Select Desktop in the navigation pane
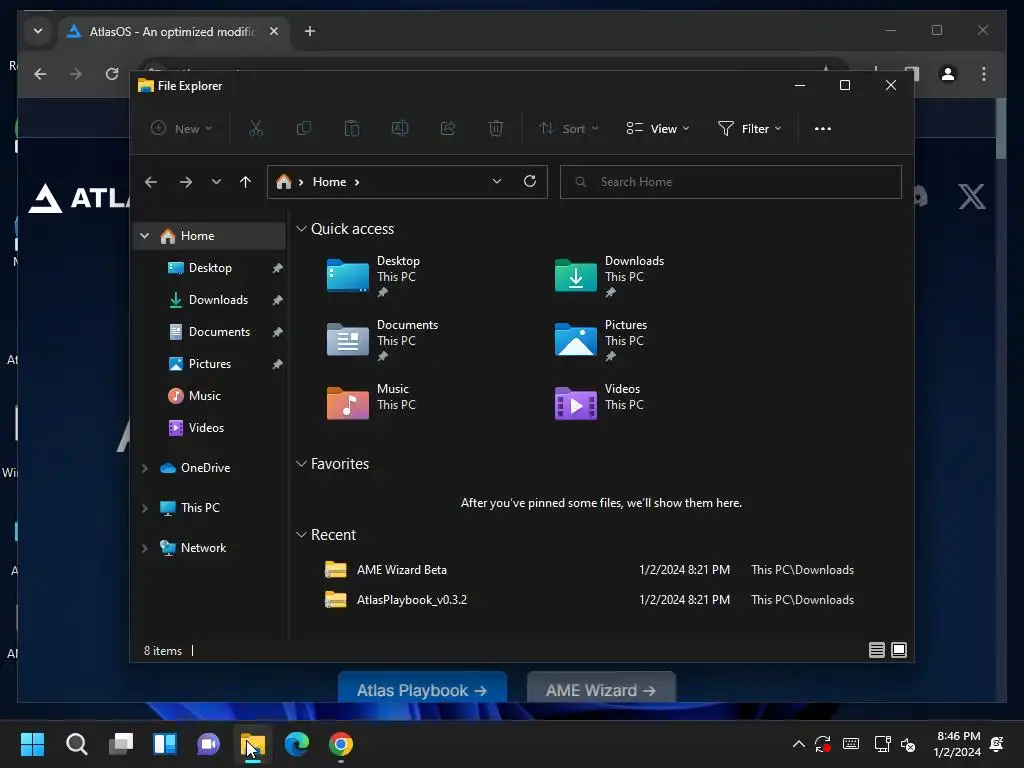This screenshot has height=768, width=1024. coord(210,268)
